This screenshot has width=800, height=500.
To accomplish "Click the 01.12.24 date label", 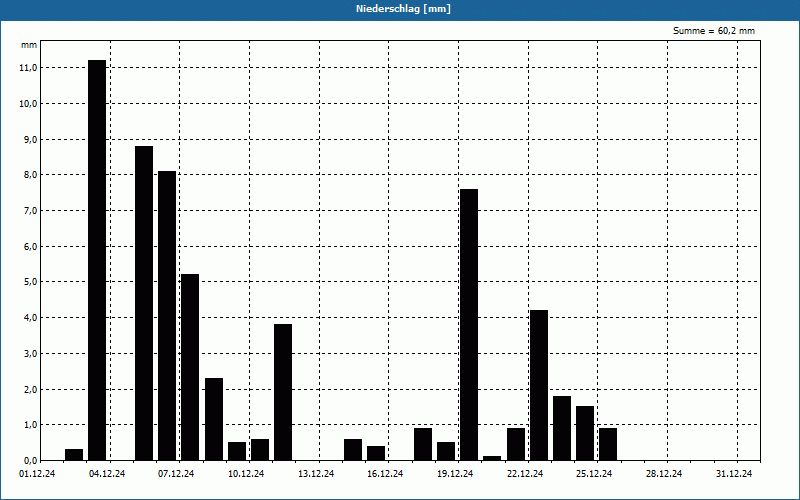I will click(x=37, y=474).
